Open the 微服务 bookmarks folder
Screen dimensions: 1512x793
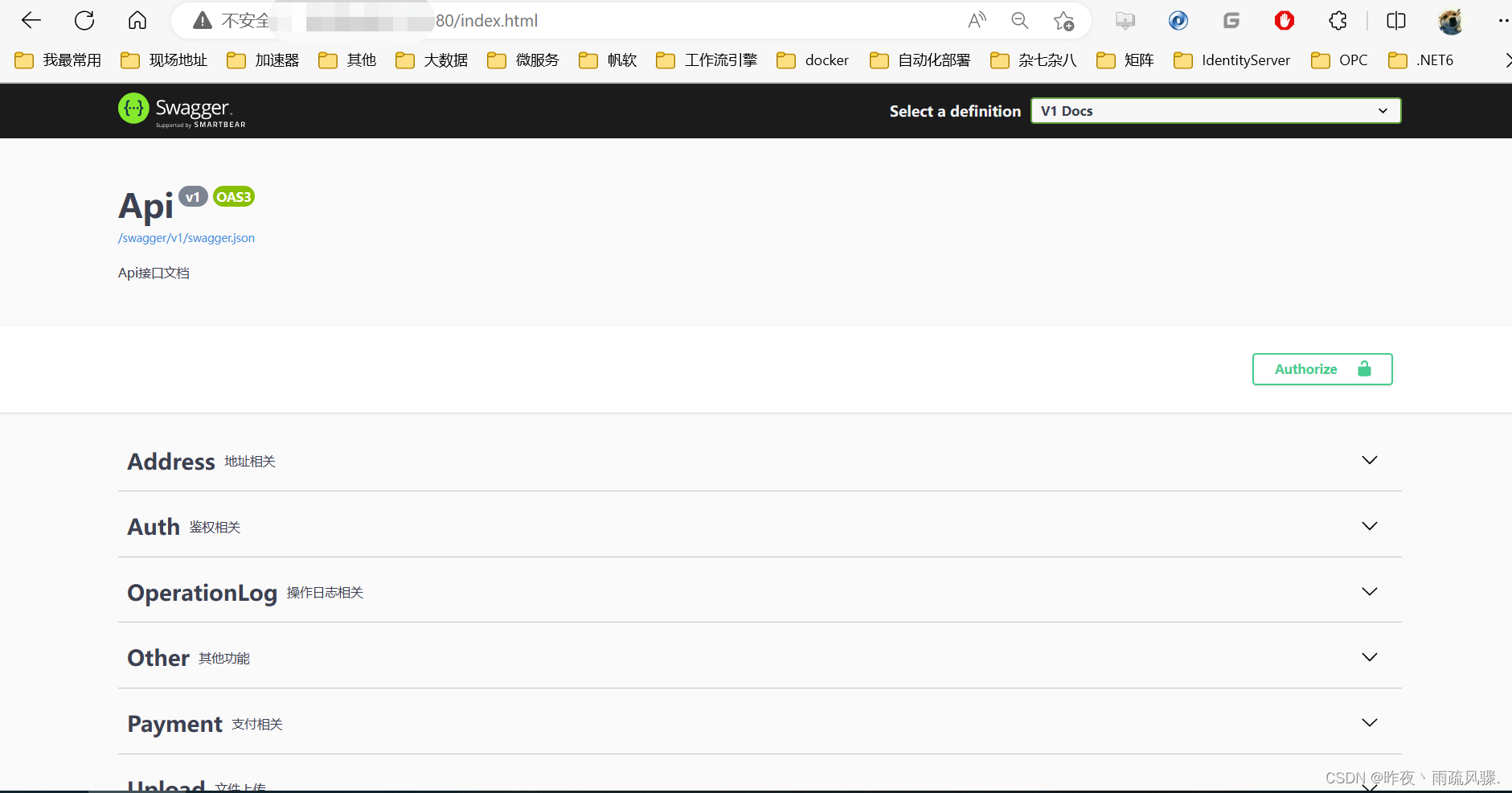click(523, 60)
